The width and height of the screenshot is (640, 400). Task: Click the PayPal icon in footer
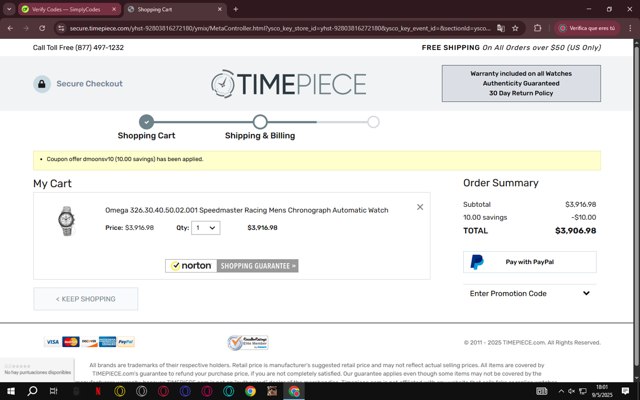(126, 342)
